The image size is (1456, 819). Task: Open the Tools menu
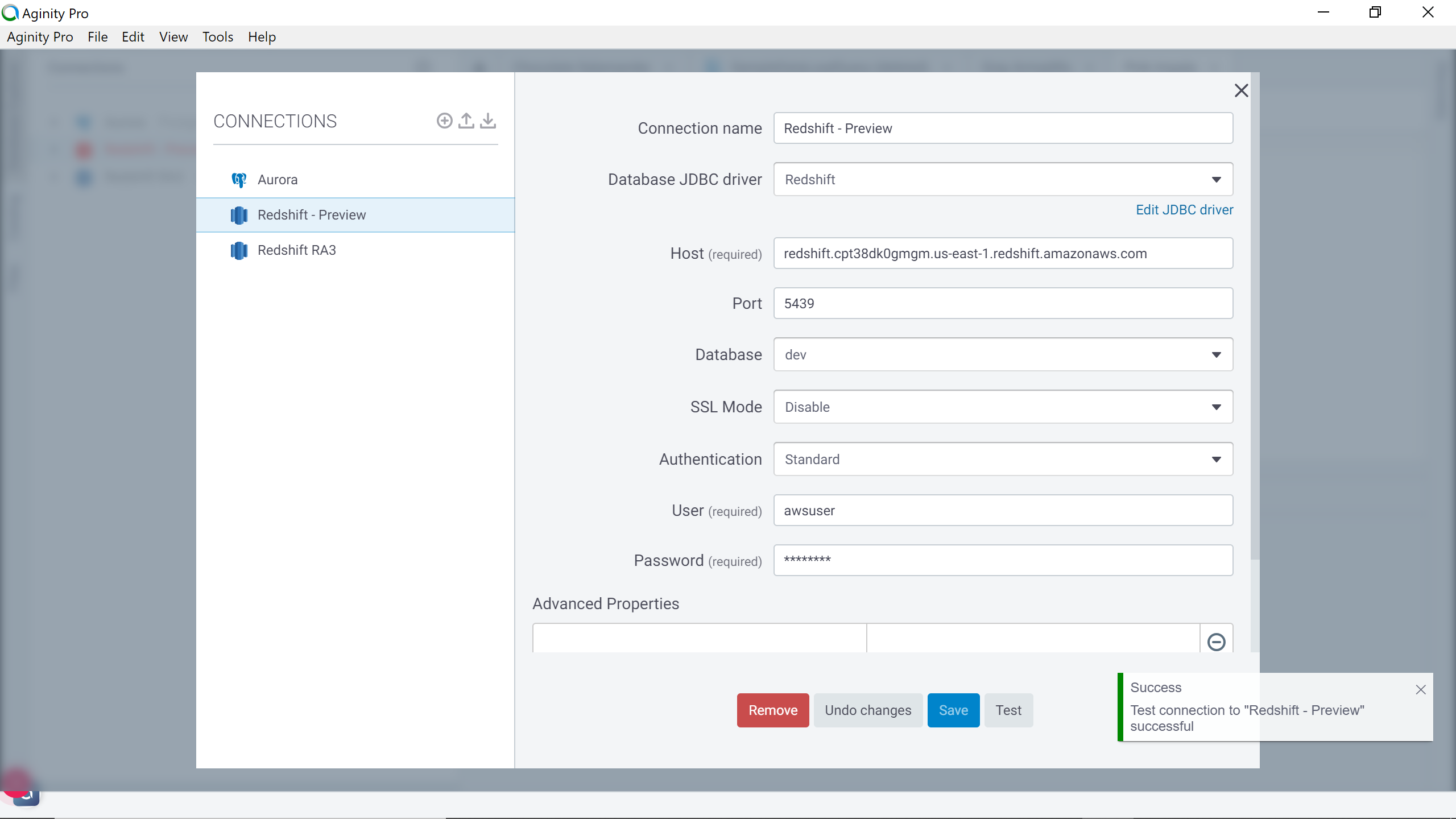tap(218, 37)
